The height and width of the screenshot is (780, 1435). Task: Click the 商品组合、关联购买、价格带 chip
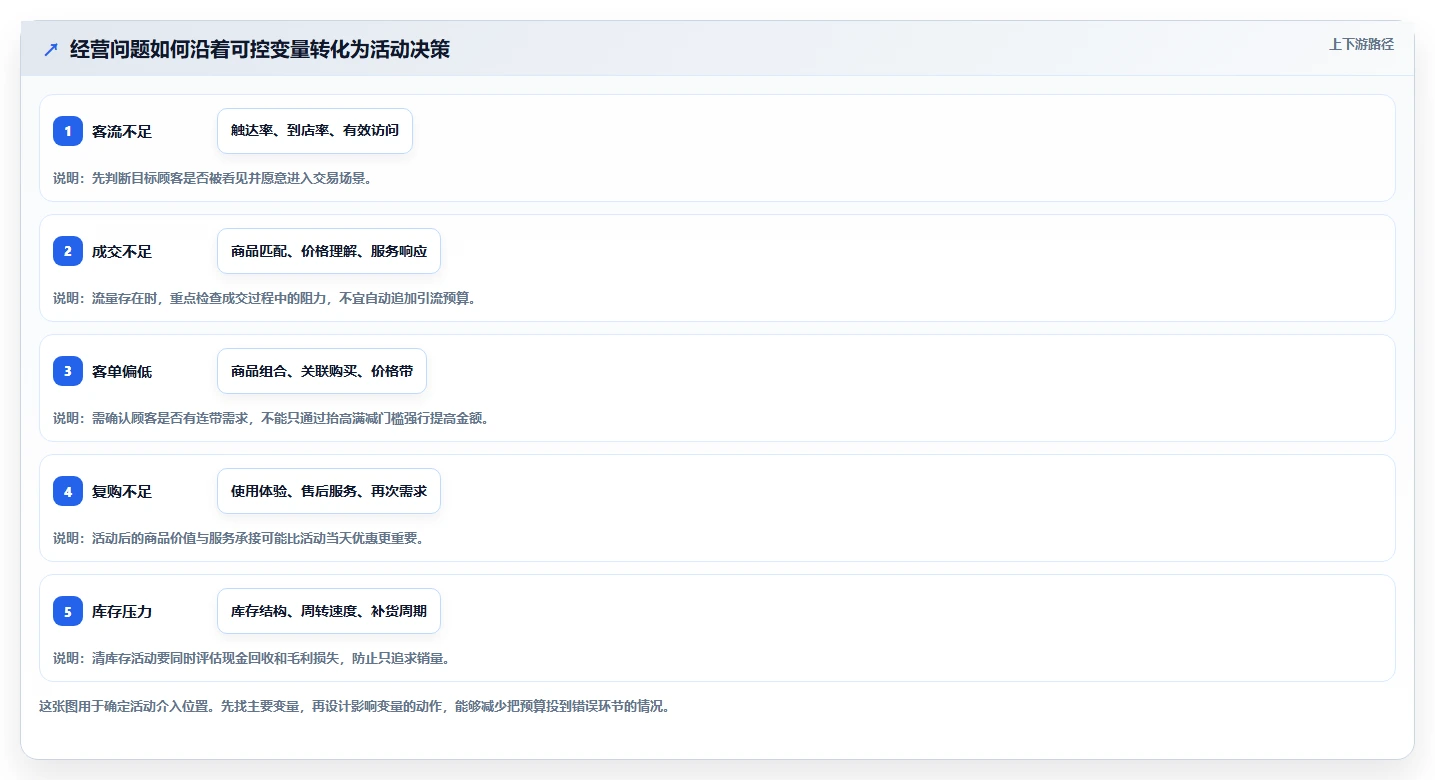point(322,371)
